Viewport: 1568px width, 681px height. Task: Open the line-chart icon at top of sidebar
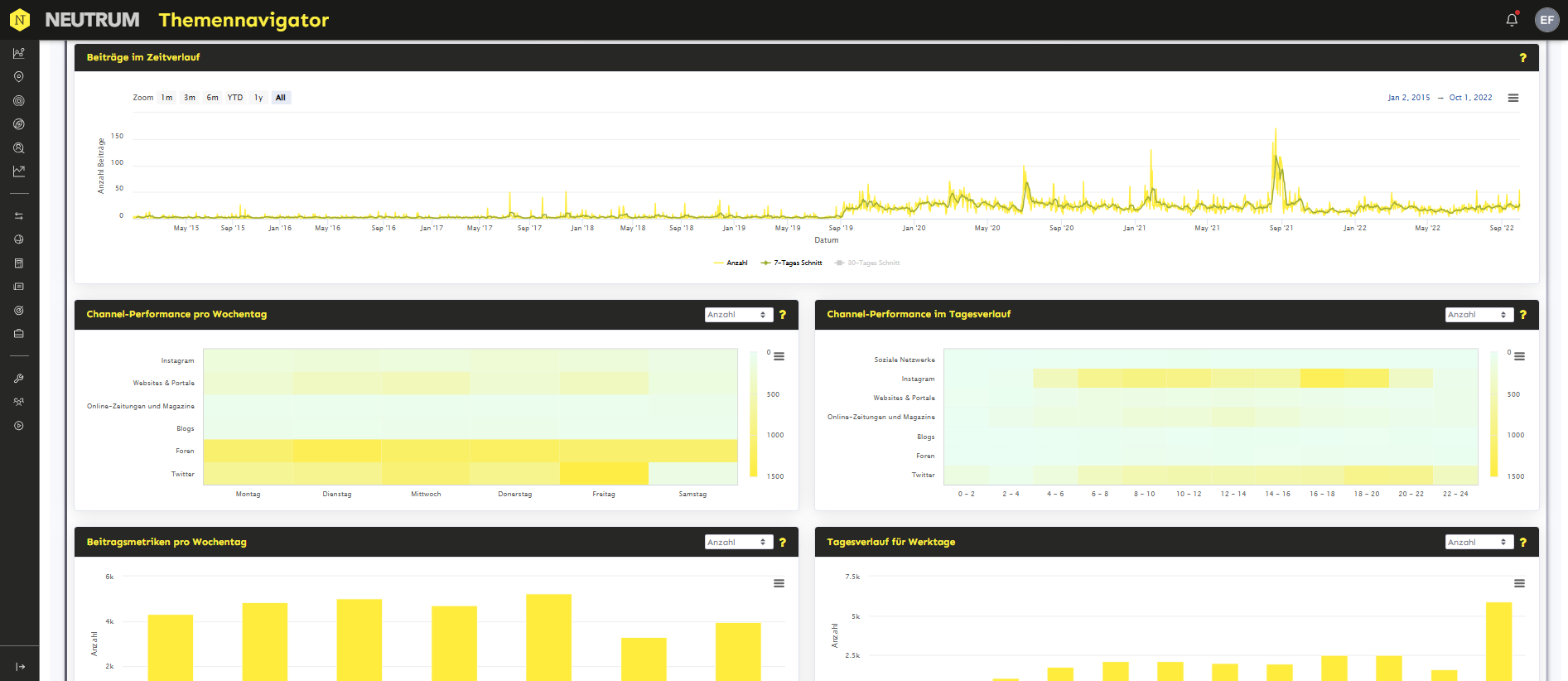pyautogui.click(x=19, y=53)
